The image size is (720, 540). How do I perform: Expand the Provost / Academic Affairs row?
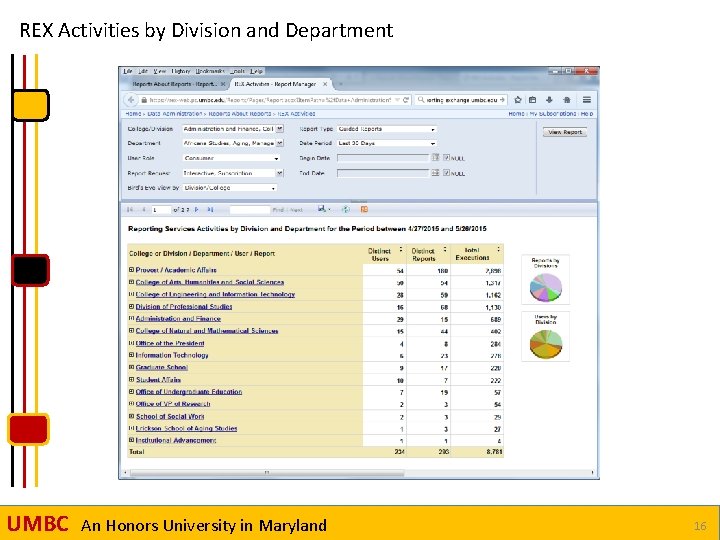coord(131,270)
